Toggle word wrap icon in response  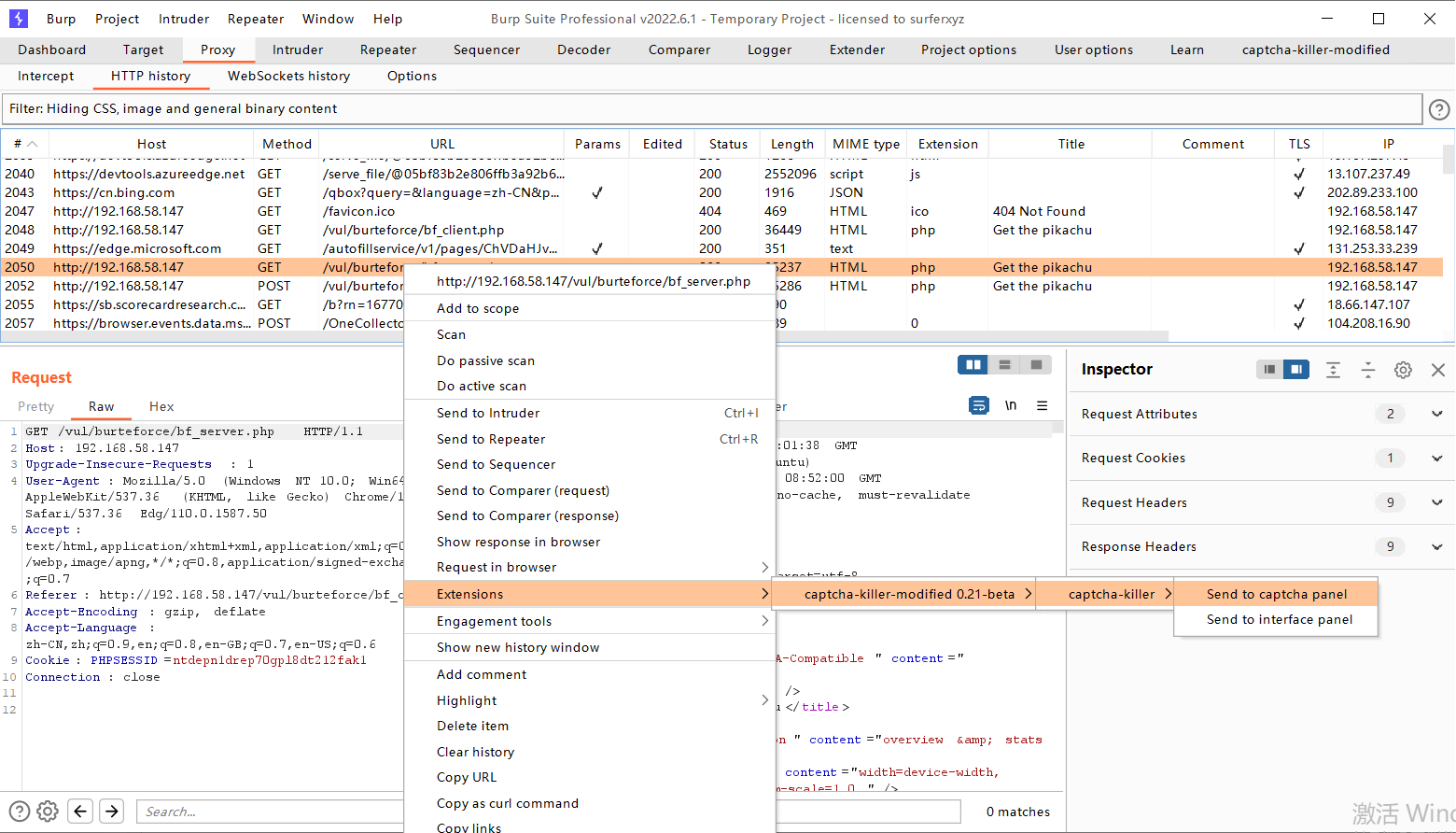point(979,405)
